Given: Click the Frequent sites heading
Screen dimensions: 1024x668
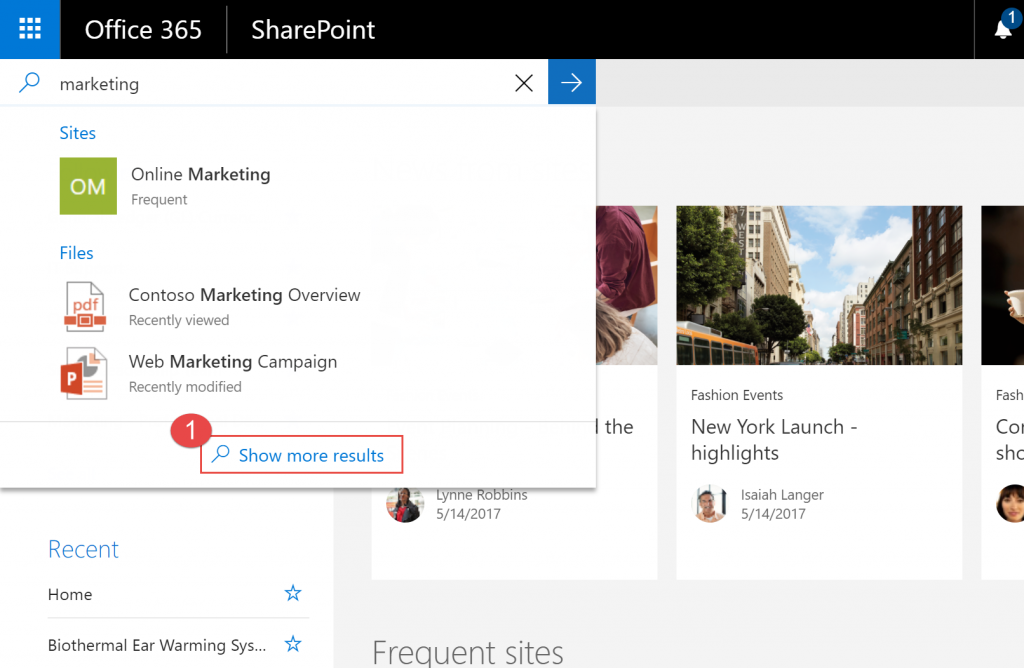Looking at the screenshot, I should click(468, 652).
